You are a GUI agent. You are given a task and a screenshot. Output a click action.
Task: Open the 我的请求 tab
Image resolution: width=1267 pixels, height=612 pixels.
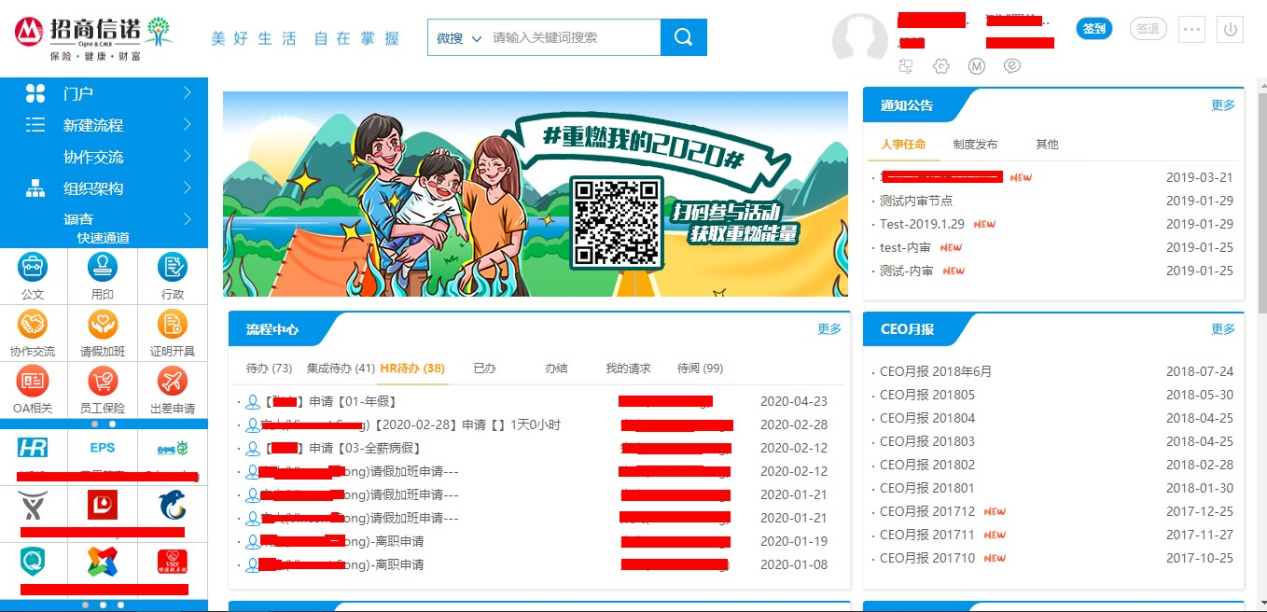[x=628, y=368]
